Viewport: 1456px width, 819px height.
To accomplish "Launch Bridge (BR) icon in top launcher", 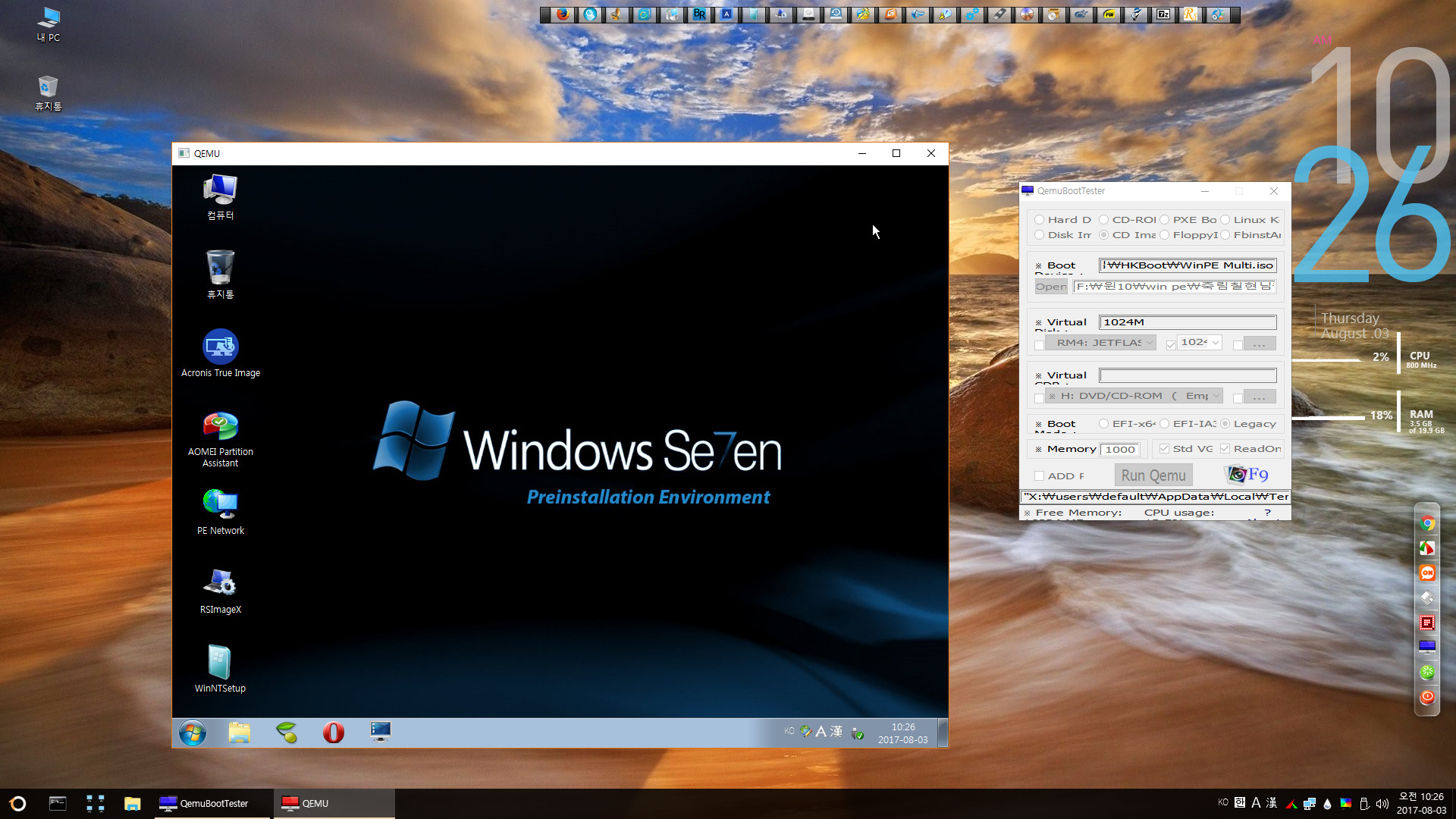I will 699,14.
